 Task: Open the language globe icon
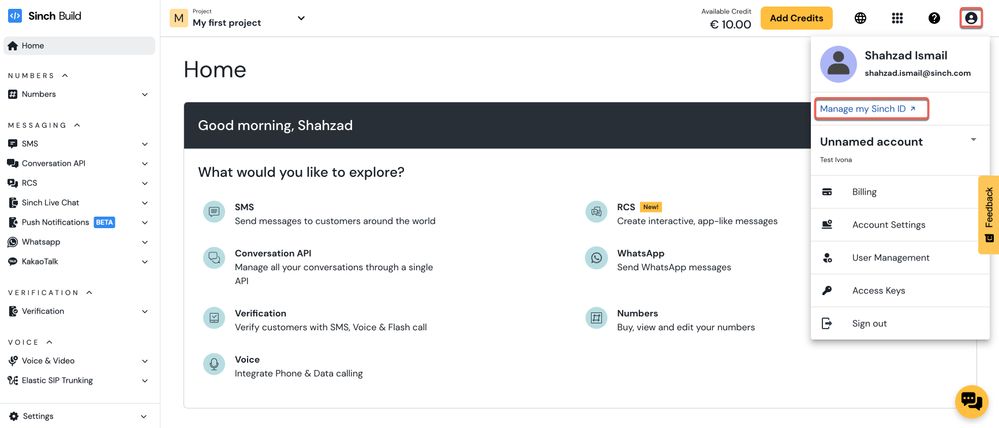pos(860,18)
